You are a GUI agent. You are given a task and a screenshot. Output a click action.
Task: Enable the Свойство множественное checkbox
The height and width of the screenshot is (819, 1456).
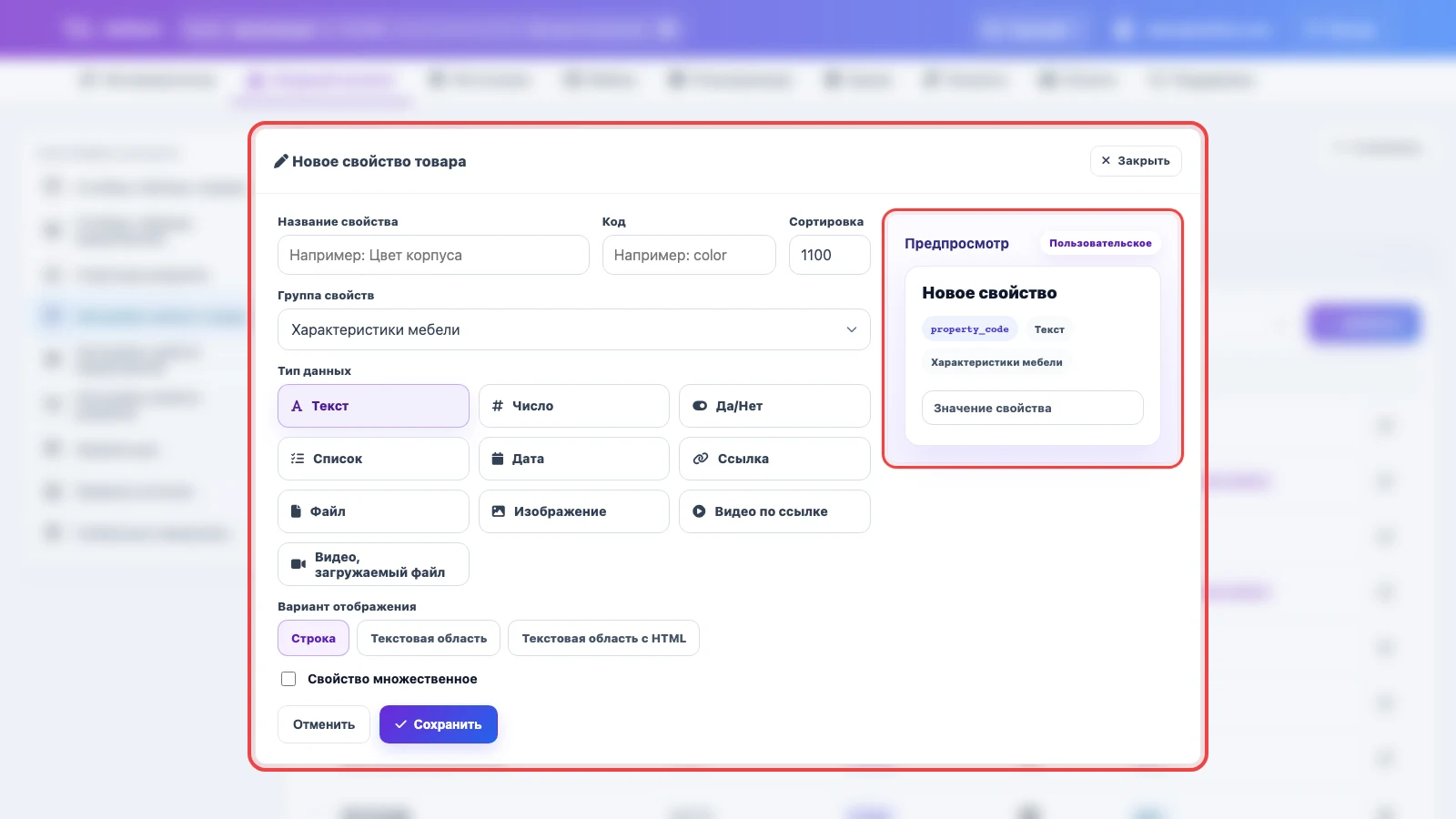point(288,679)
